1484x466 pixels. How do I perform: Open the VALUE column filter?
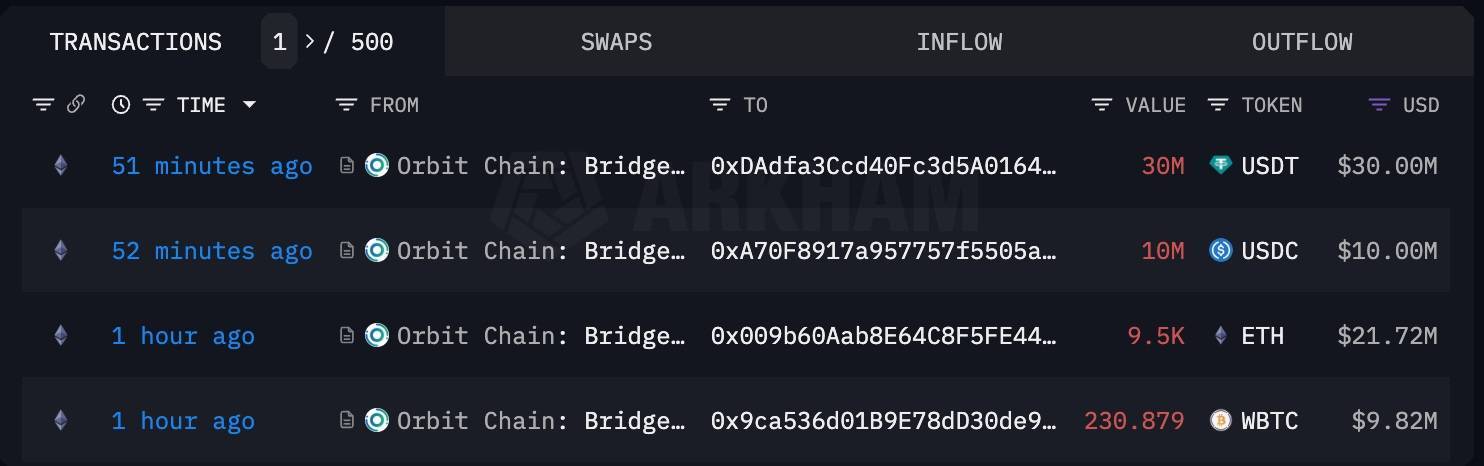[x=1102, y=104]
